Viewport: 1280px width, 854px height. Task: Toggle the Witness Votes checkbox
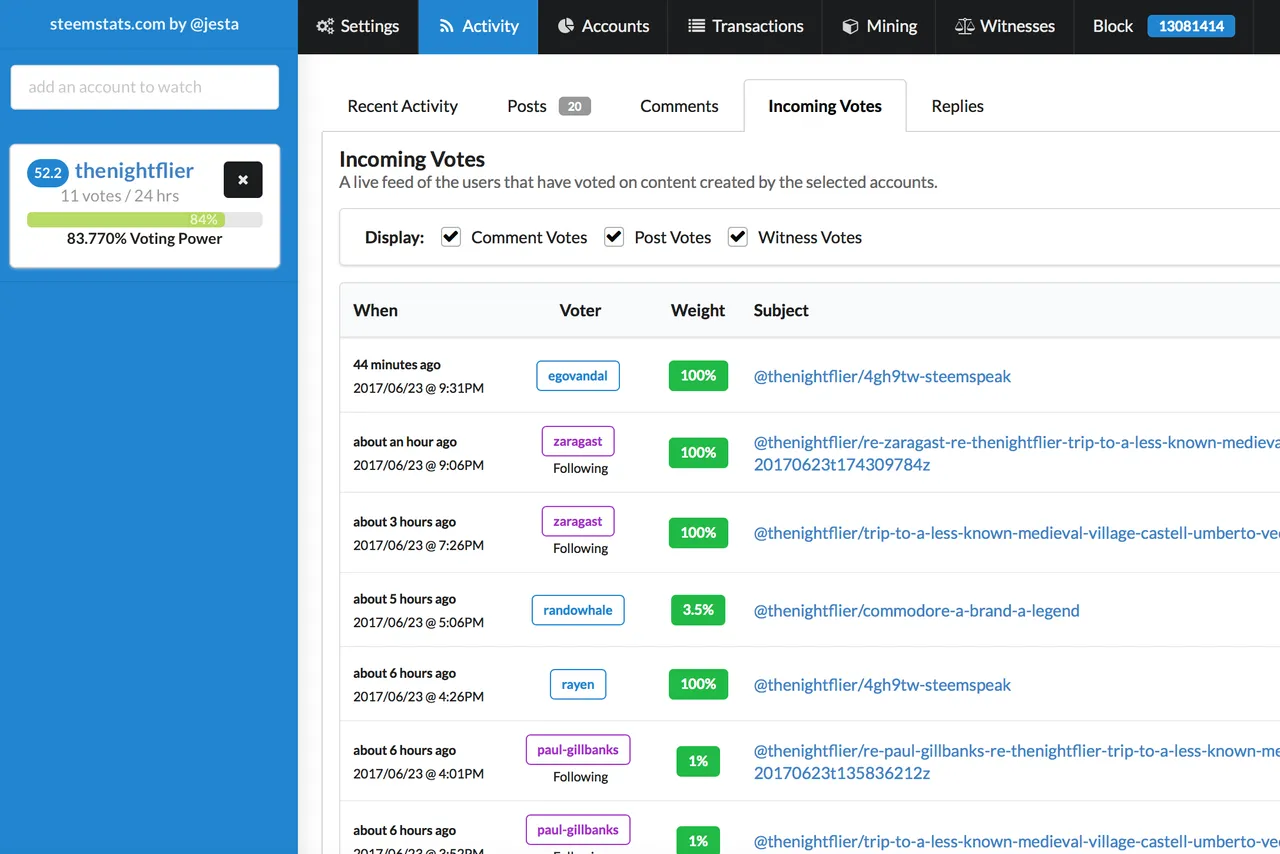coord(738,237)
